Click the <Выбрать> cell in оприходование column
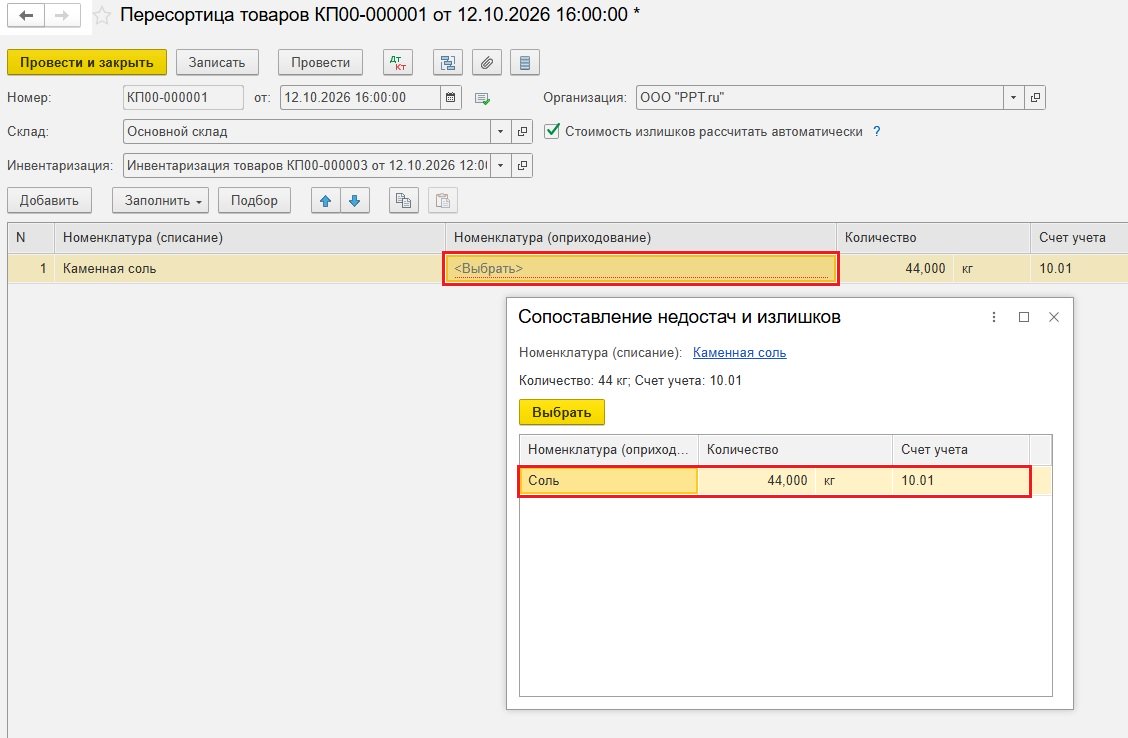Image resolution: width=1128 pixels, height=738 pixels. 641,268
